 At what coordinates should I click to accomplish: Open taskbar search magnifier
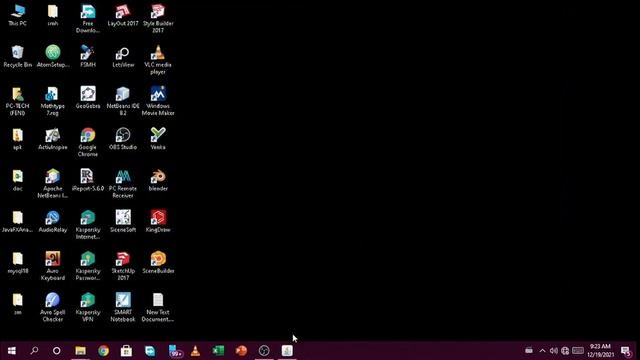click(x=34, y=351)
